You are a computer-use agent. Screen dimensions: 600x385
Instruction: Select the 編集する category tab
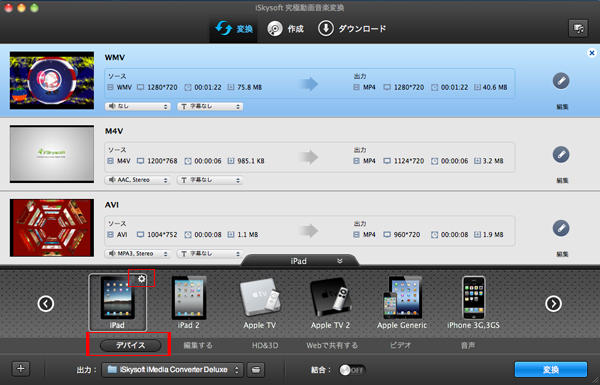[x=198, y=345]
